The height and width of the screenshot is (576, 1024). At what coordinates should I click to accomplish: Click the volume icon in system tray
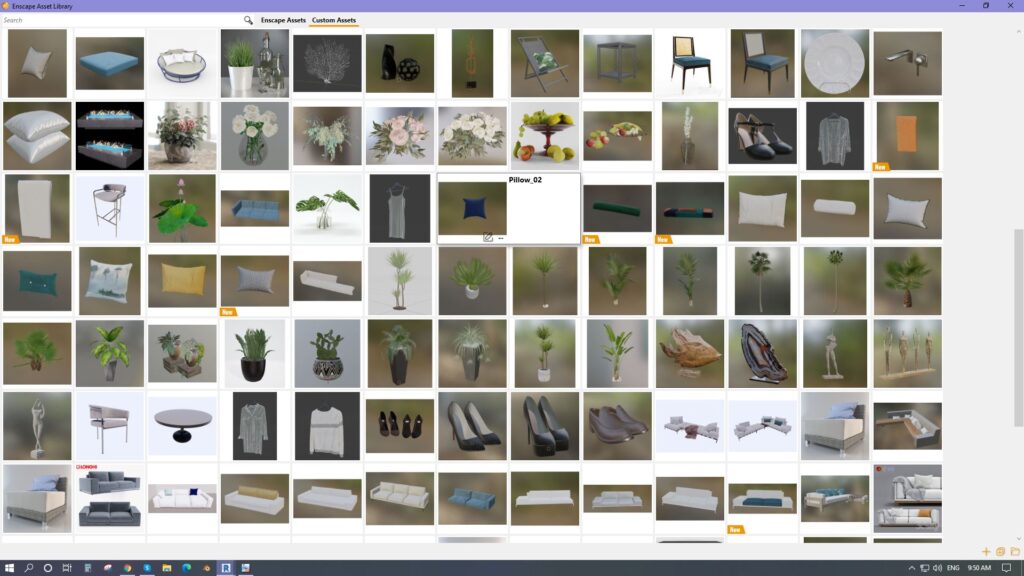pos(938,568)
